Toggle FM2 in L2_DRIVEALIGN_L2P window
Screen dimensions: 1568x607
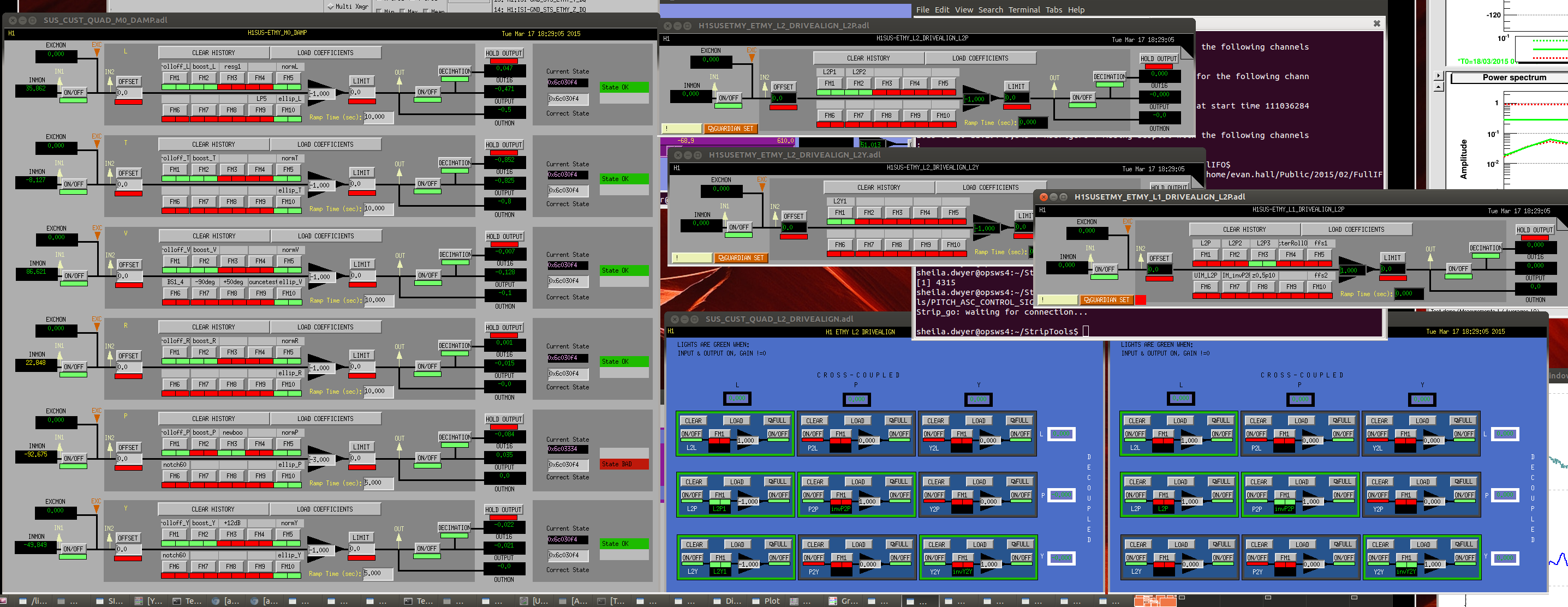858,83
